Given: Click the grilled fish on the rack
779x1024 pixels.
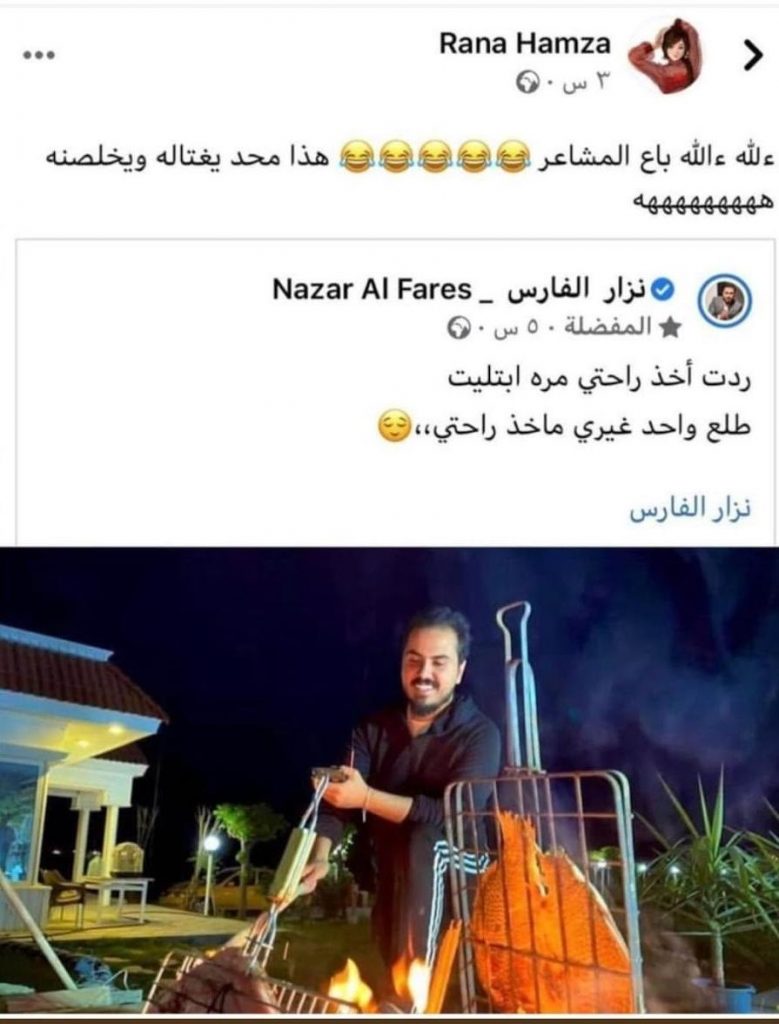Looking at the screenshot, I should [547, 914].
